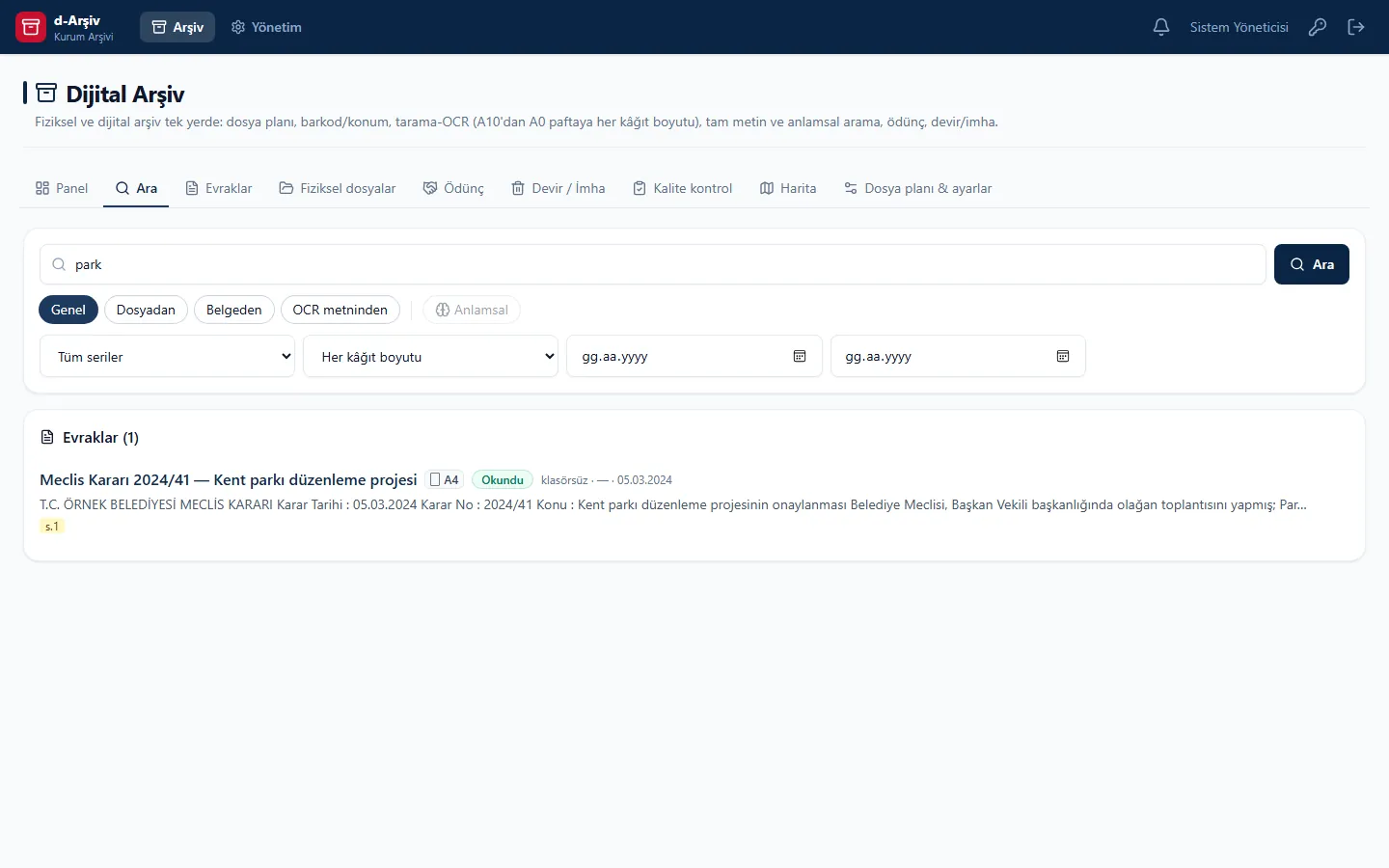Click the Evraklar (1) results heading
This screenshot has width=1389, height=868.
point(100,438)
